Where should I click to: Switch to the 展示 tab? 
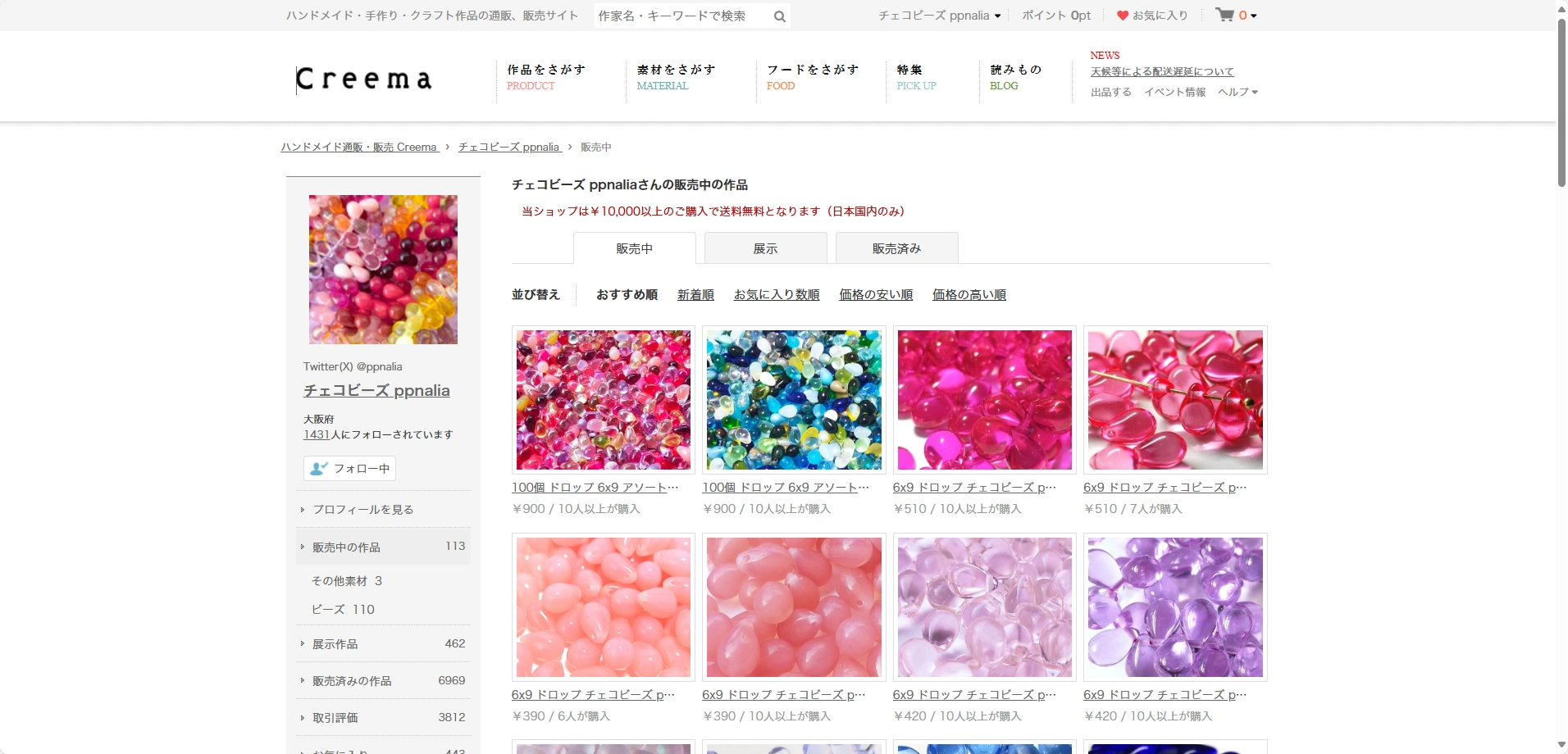pos(765,248)
